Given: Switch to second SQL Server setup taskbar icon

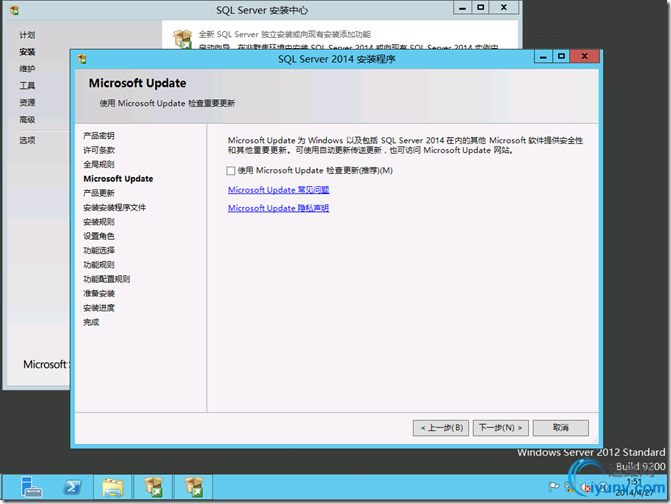Looking at the screenshot, I should (193, 487).
